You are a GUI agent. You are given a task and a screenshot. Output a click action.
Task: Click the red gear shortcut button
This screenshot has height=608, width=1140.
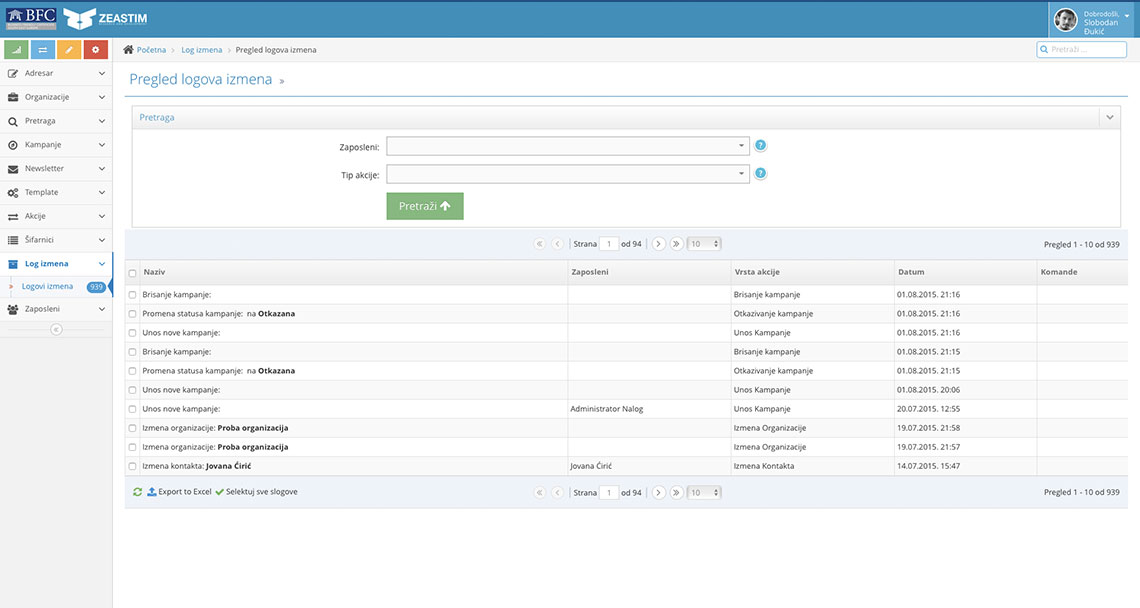(x=95, y=49)
